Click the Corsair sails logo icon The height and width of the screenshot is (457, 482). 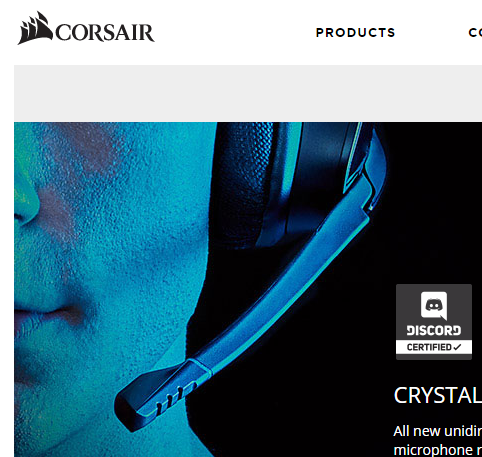(x=35, y=28)
